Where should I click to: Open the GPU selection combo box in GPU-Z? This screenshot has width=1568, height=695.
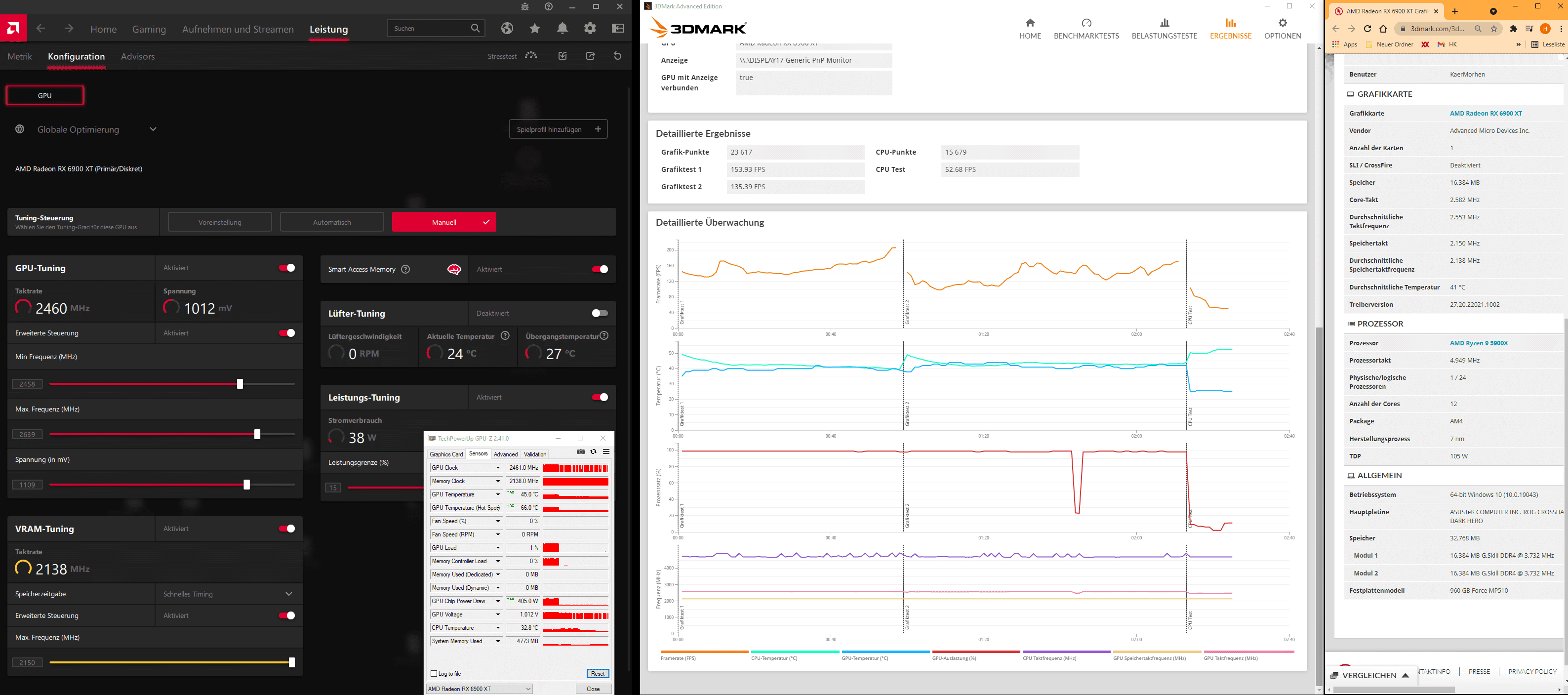(480, 689)
